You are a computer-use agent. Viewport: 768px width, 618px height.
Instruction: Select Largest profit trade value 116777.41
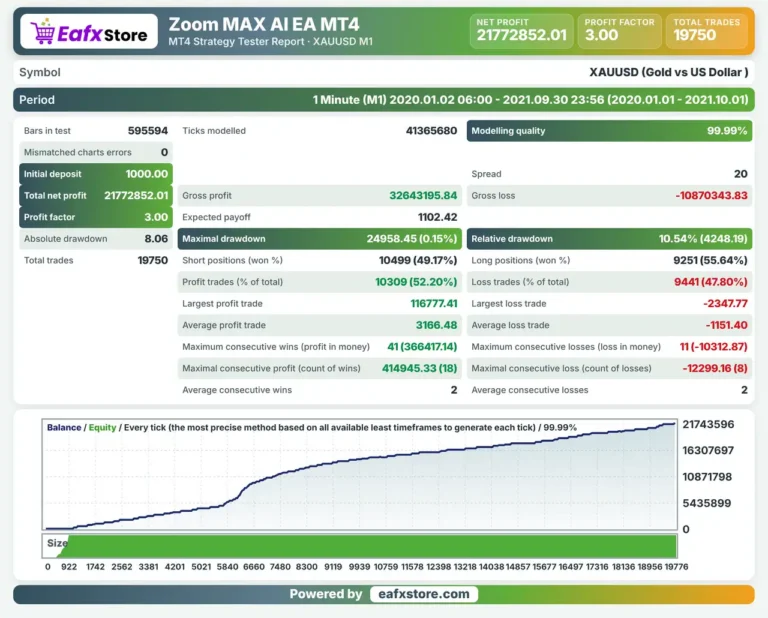point(434,304)
